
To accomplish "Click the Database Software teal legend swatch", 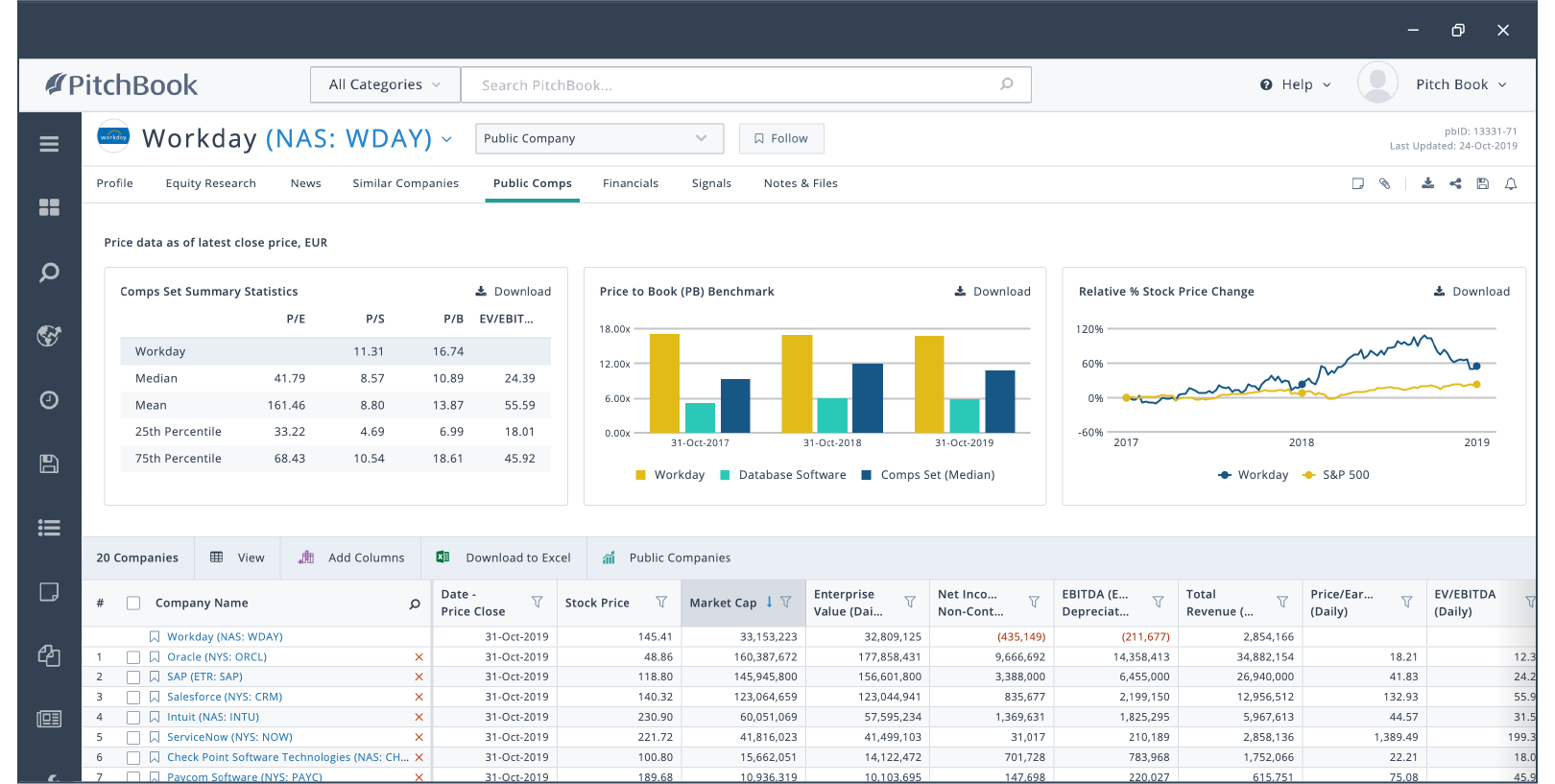I will pos(725,475).
